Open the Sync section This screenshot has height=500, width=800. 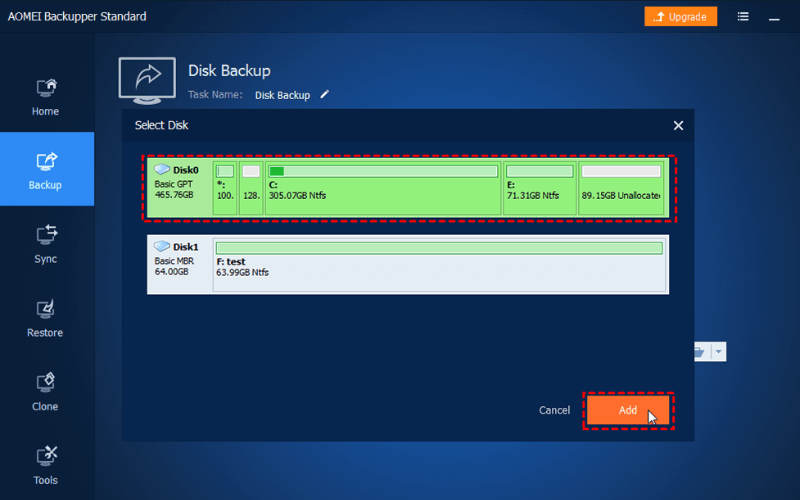pos(45,244)
